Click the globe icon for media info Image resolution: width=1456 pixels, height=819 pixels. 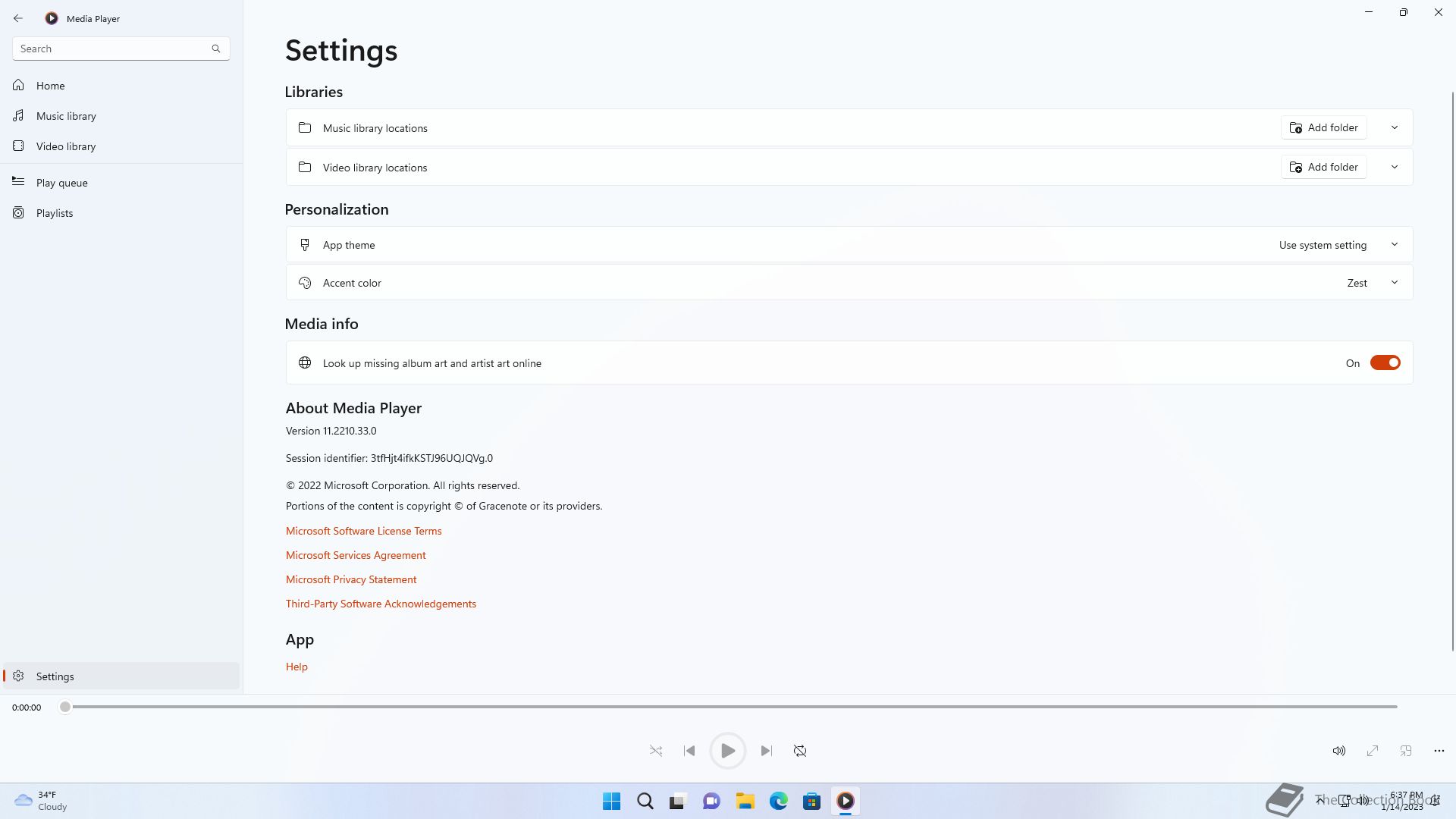point(305,362)
